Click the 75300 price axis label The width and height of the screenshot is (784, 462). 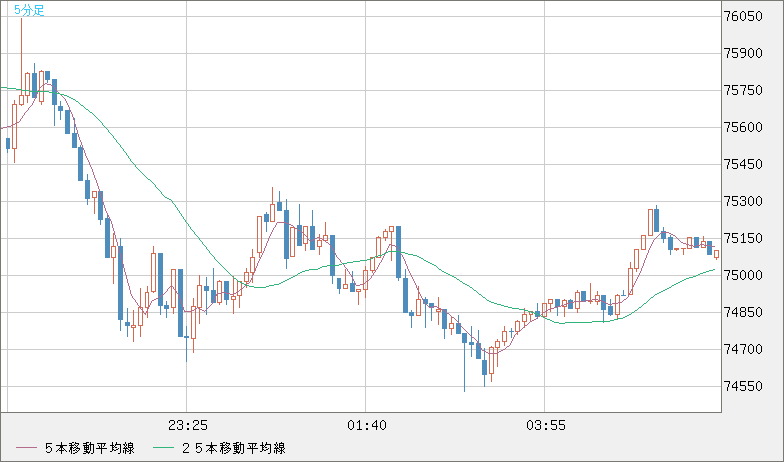[743, 202]
